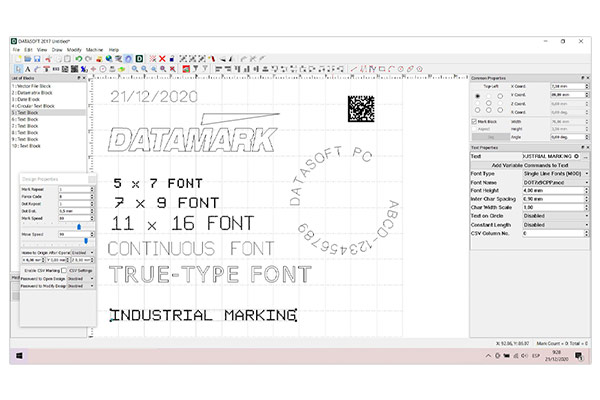Select the bottom-right anchor radio button
The width and height of the screenshot is (600, 400).
pos(500,110)
